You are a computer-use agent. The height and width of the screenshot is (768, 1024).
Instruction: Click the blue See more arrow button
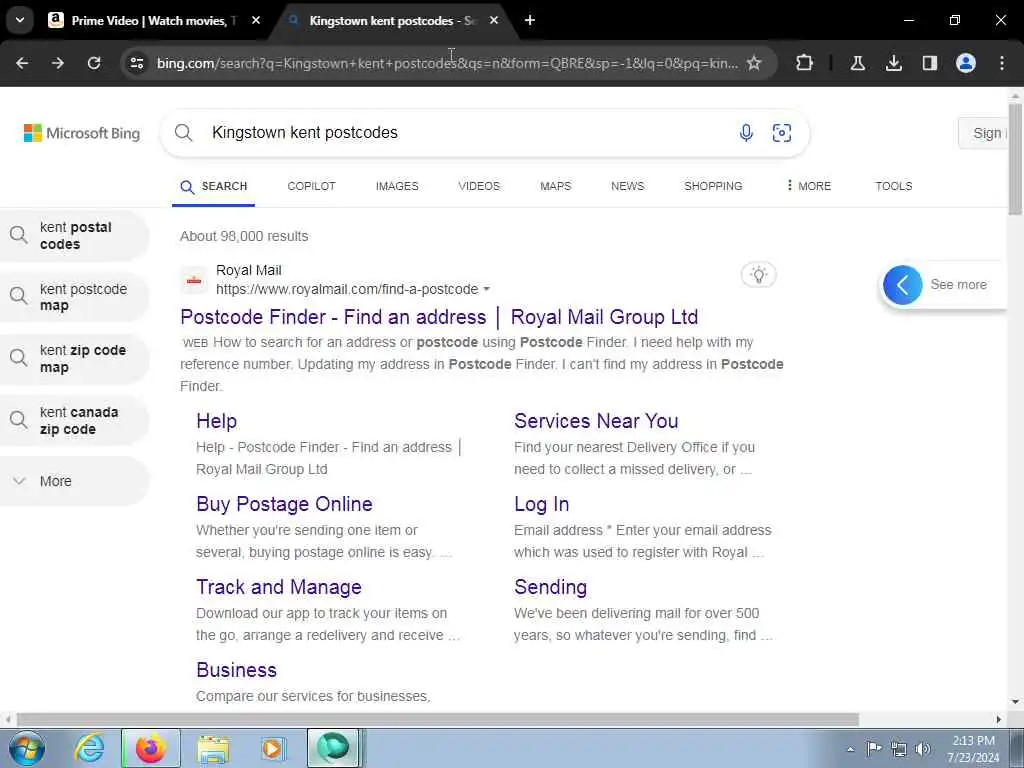point(903,285)
